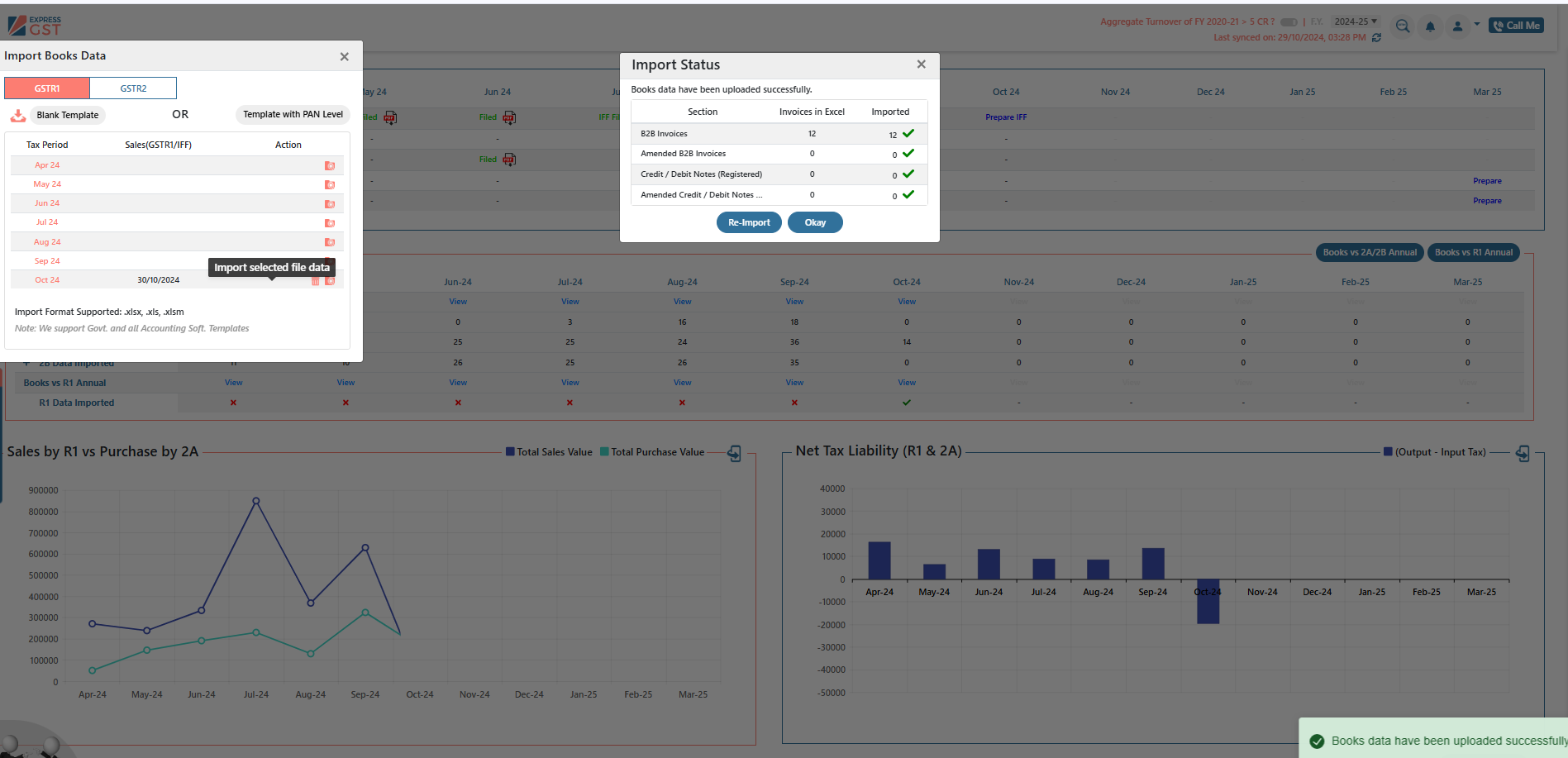Click the Oct-24 negative bar in Net Tax chart
Viewport: 1568px width, 758px height.
[x=1208, y=601]
